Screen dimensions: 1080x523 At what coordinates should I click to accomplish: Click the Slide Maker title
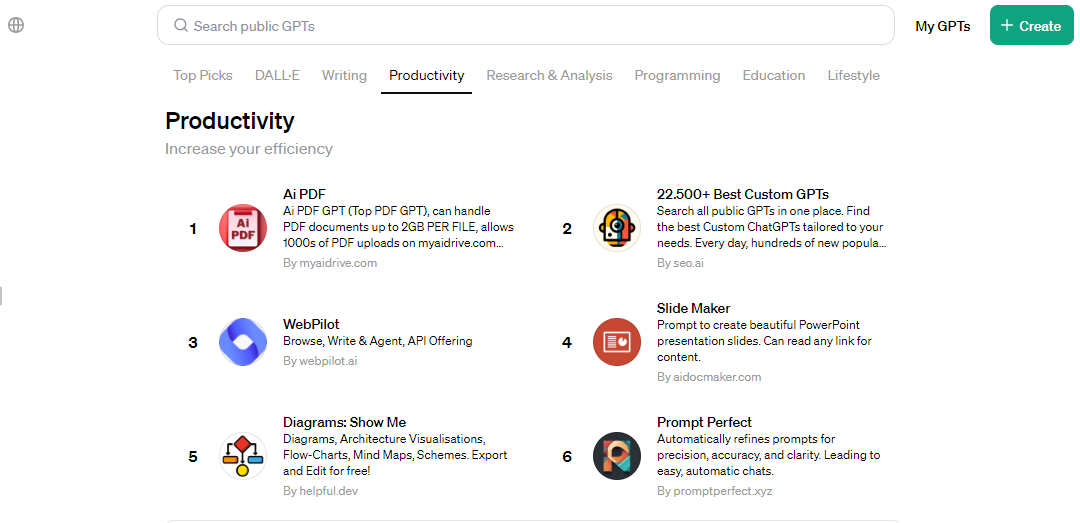click(x=693, y=308)
